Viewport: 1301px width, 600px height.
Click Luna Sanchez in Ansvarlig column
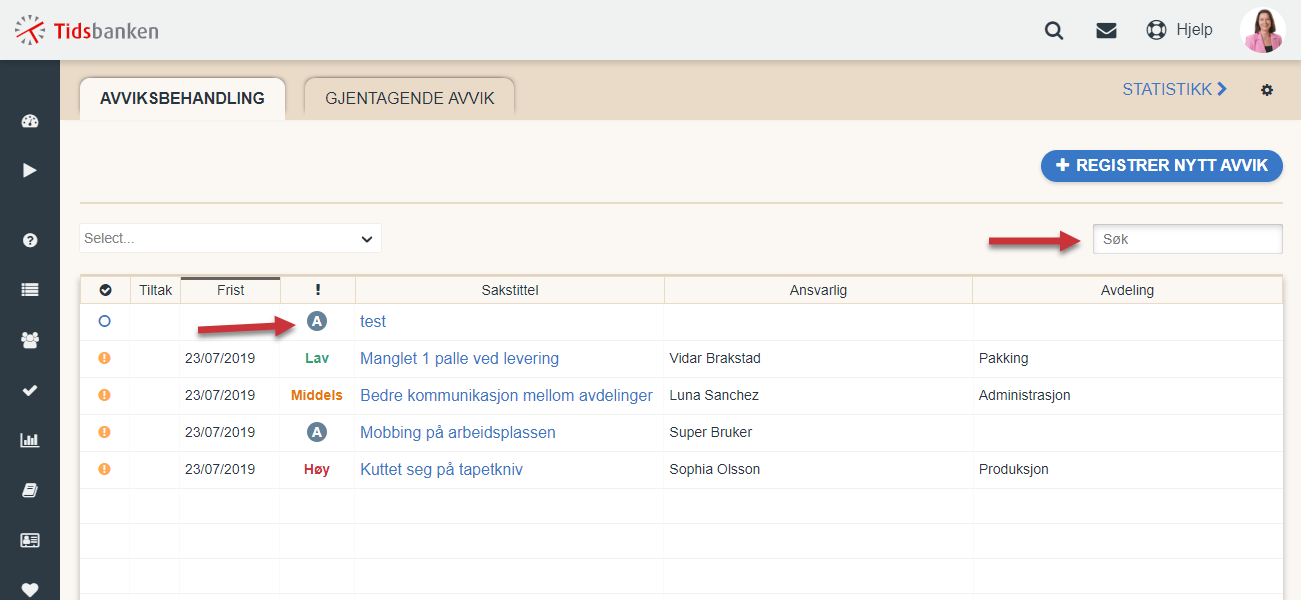(x=714, y=395)
